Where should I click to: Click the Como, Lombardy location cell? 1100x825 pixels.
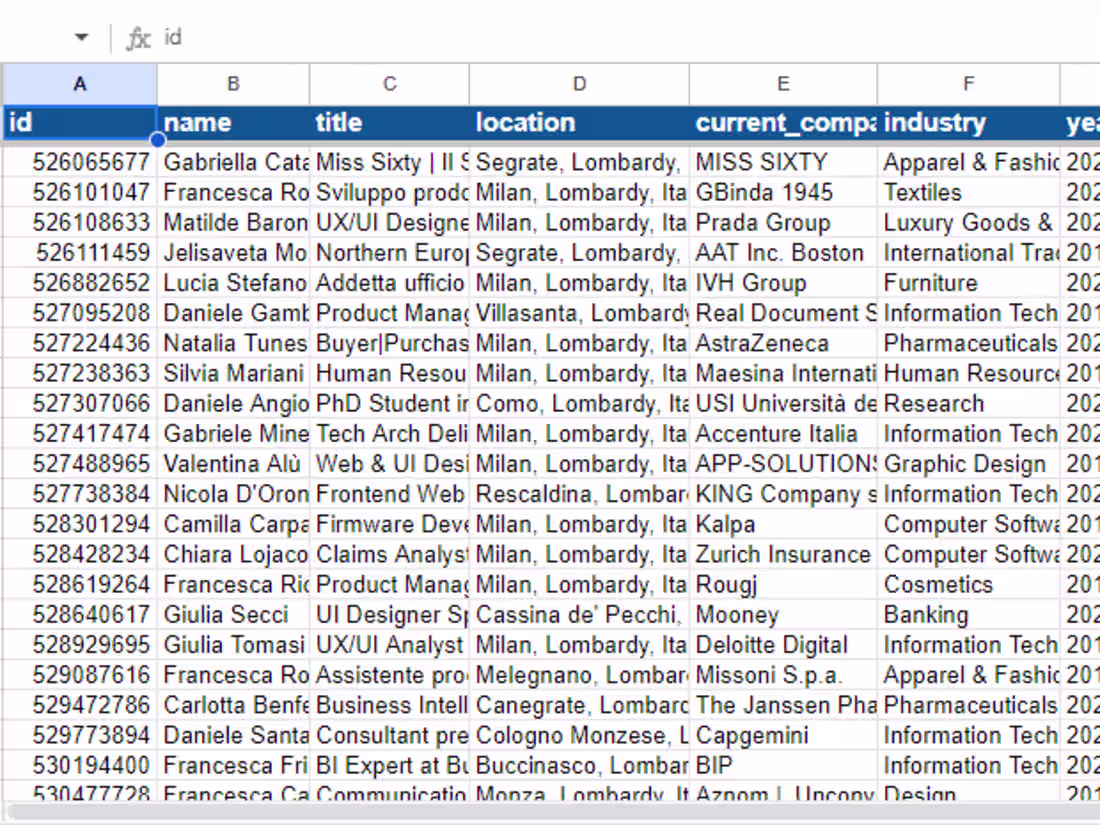[x=578, y=404]
